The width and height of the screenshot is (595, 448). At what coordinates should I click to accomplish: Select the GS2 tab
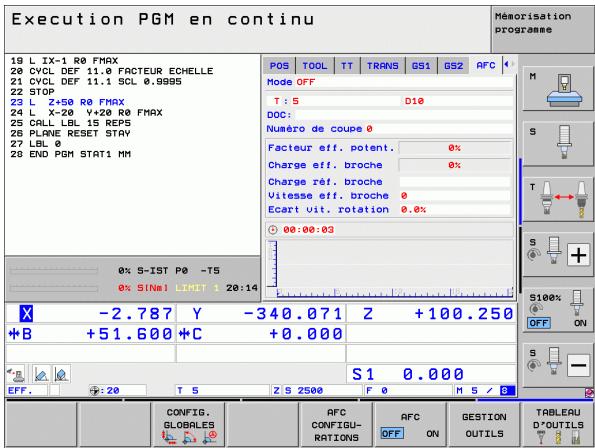453,66
